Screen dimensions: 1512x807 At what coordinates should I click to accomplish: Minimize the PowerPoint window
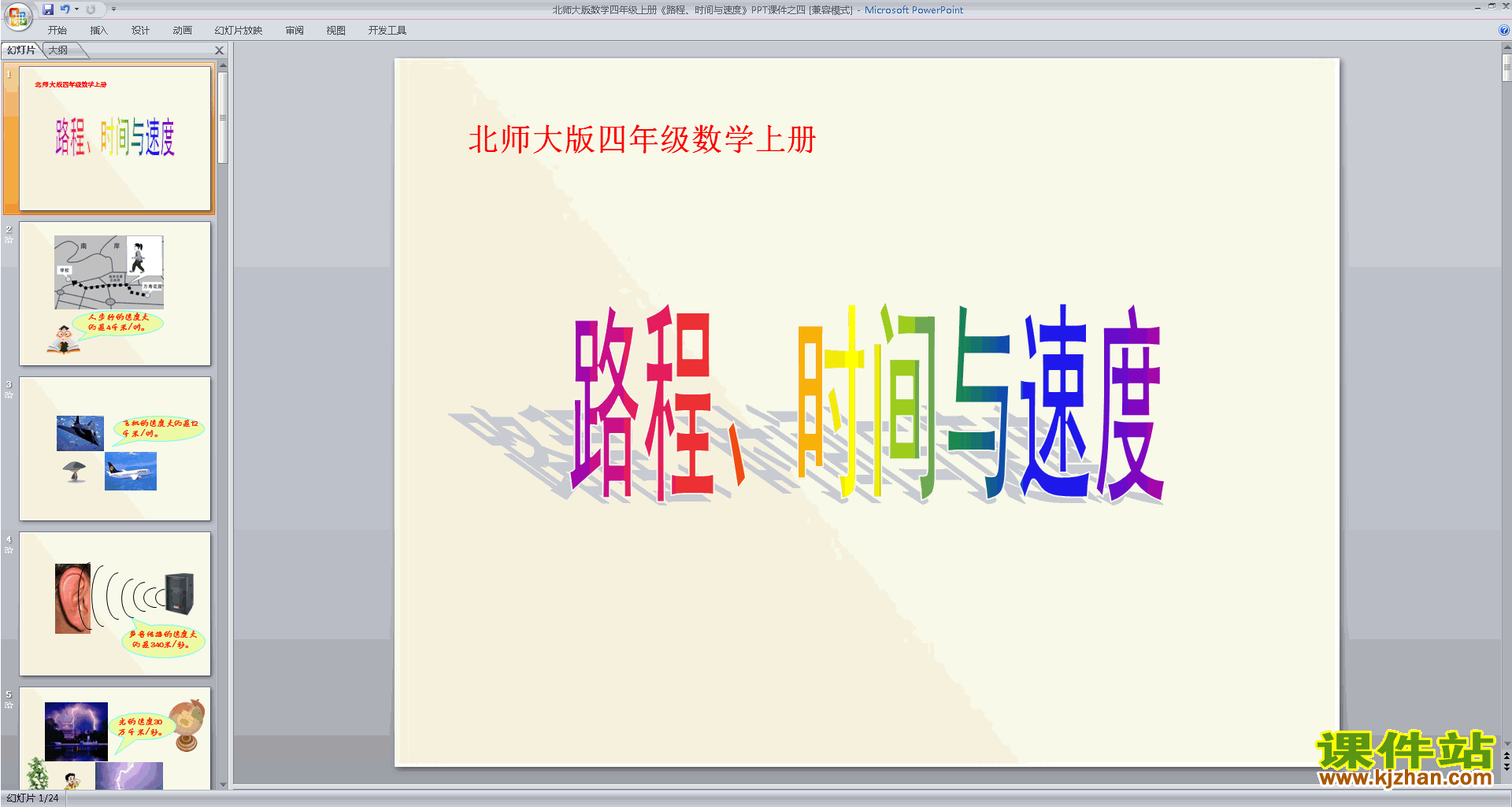[x=1477, y=7]
